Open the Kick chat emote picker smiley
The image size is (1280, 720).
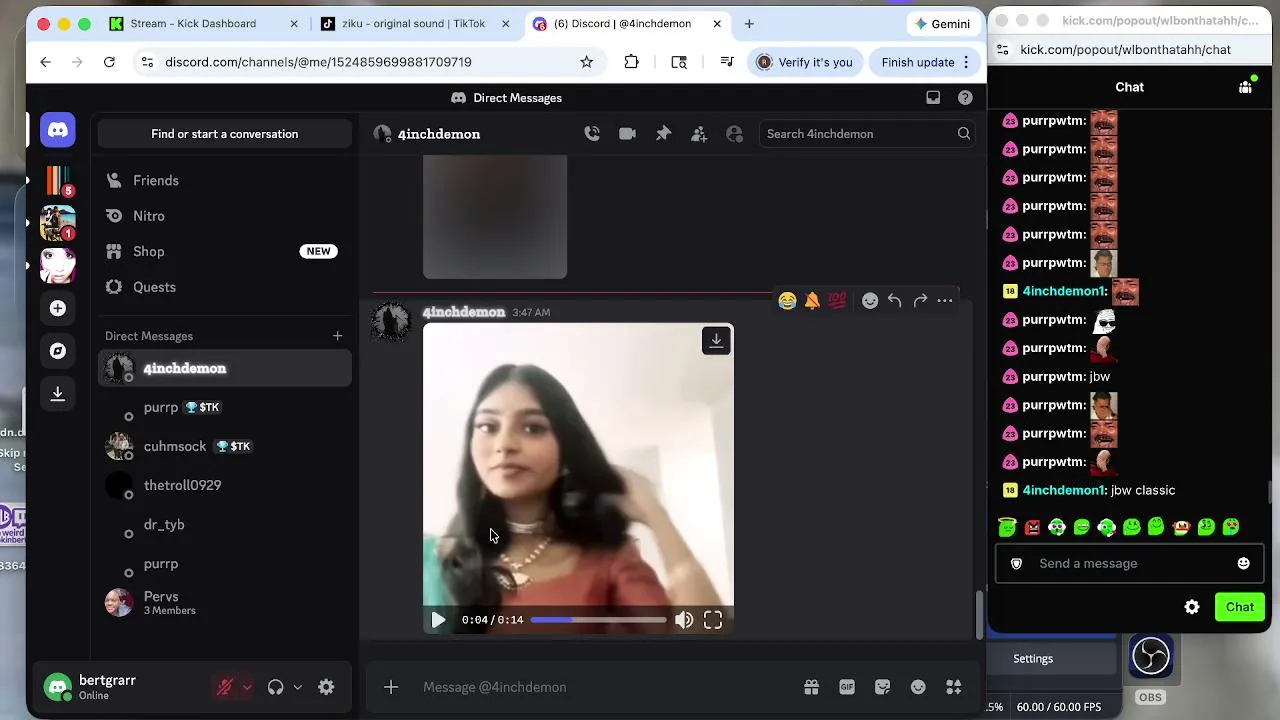(1243, 564)
